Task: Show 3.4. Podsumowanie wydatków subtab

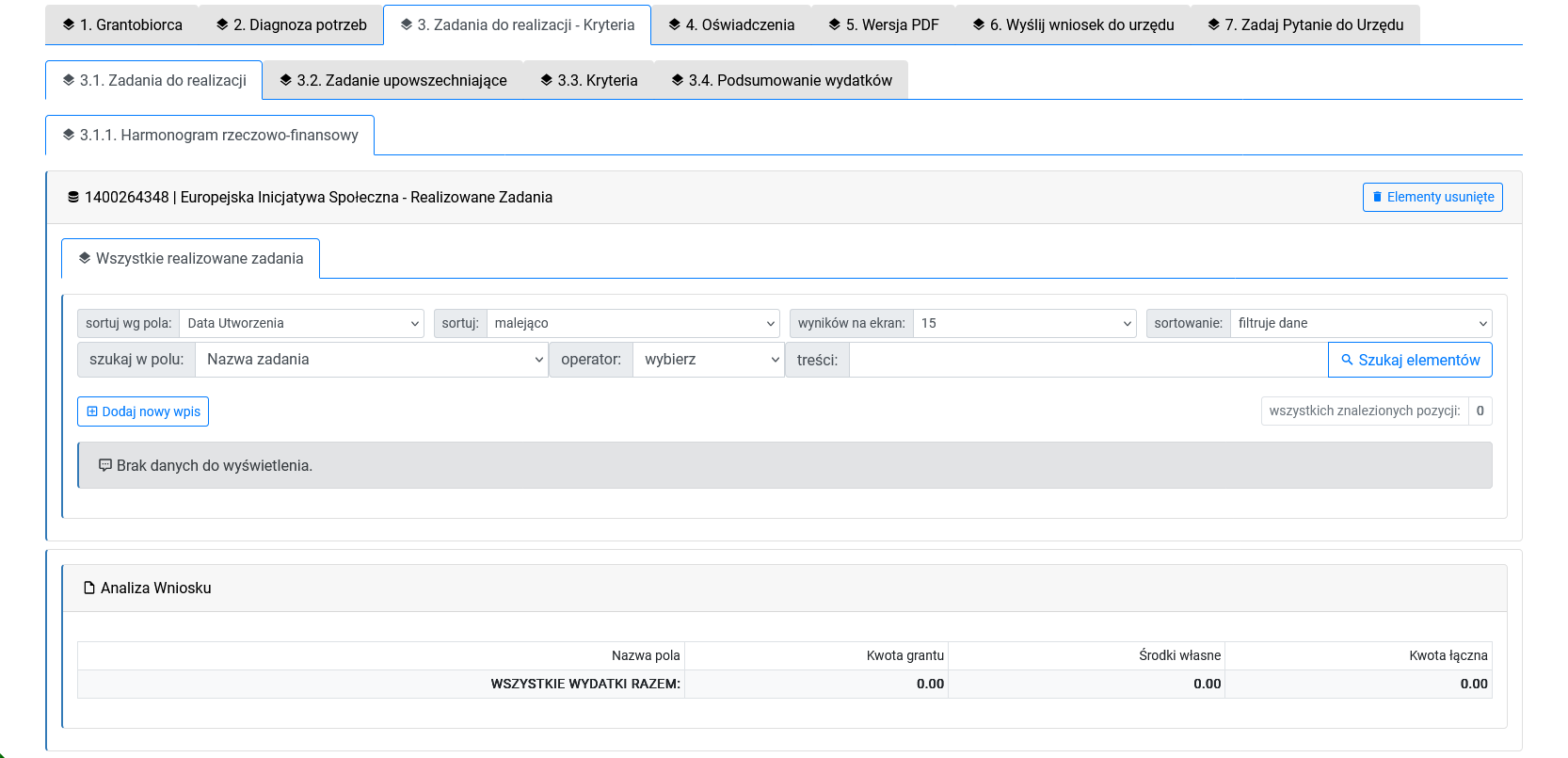Action: 781,81
